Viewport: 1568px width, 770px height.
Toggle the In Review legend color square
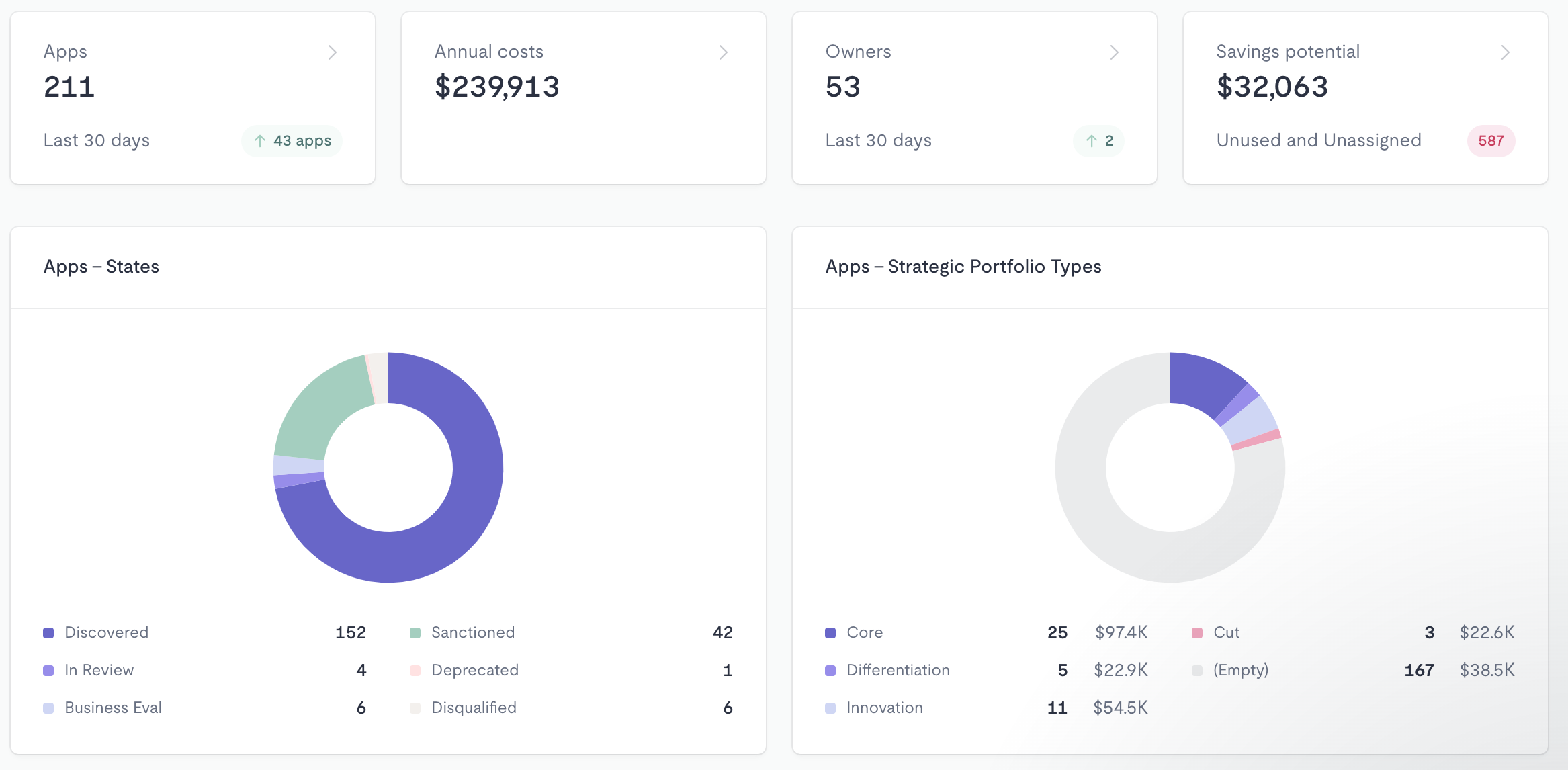pos(48,671)
